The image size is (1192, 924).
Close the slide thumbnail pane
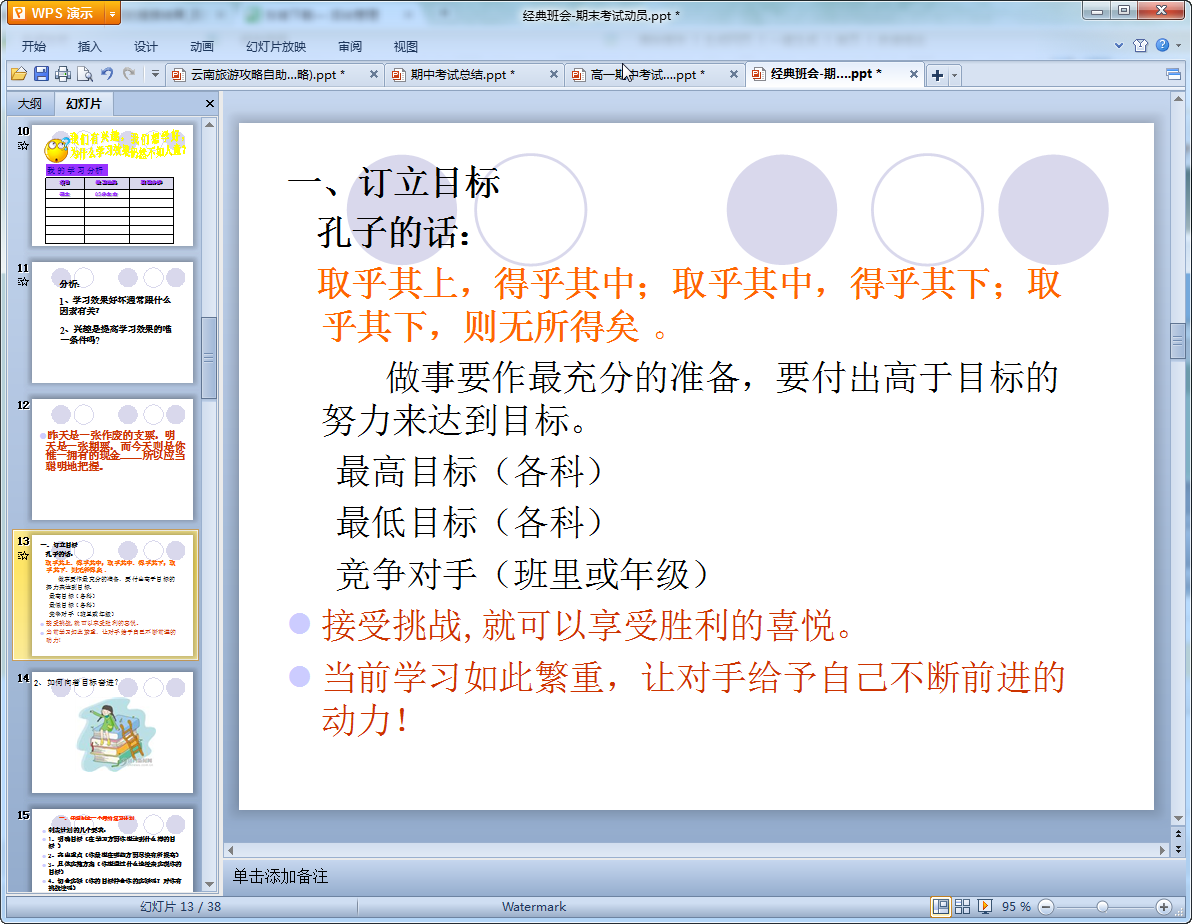210,103
